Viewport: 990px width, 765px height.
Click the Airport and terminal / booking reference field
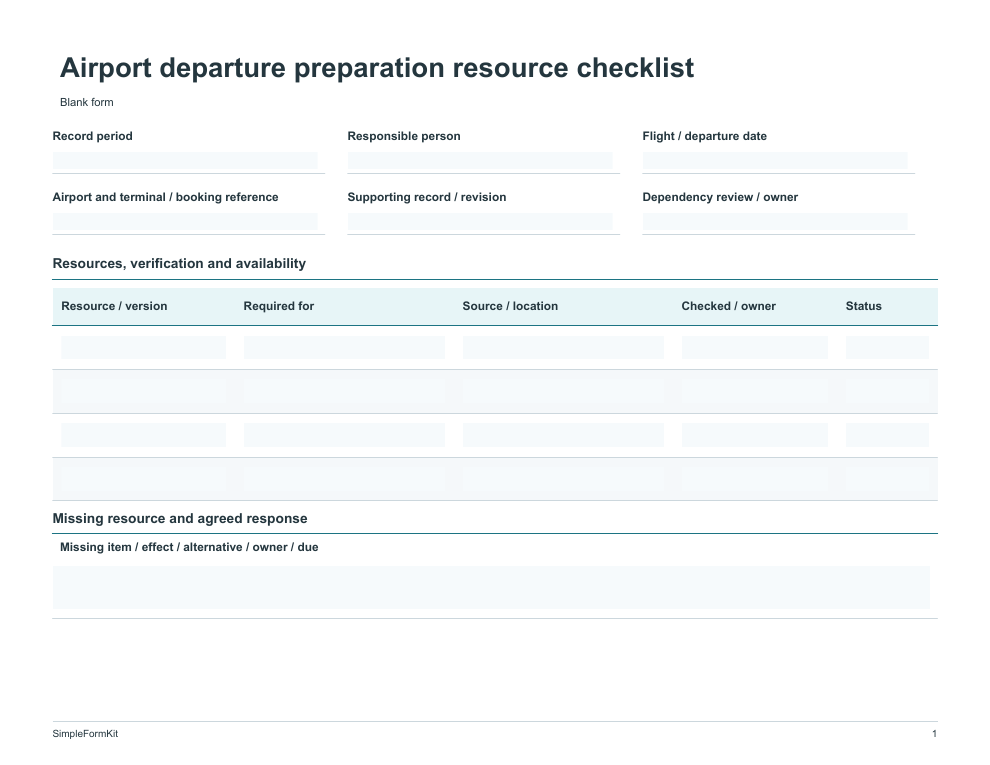coord(185,222)
